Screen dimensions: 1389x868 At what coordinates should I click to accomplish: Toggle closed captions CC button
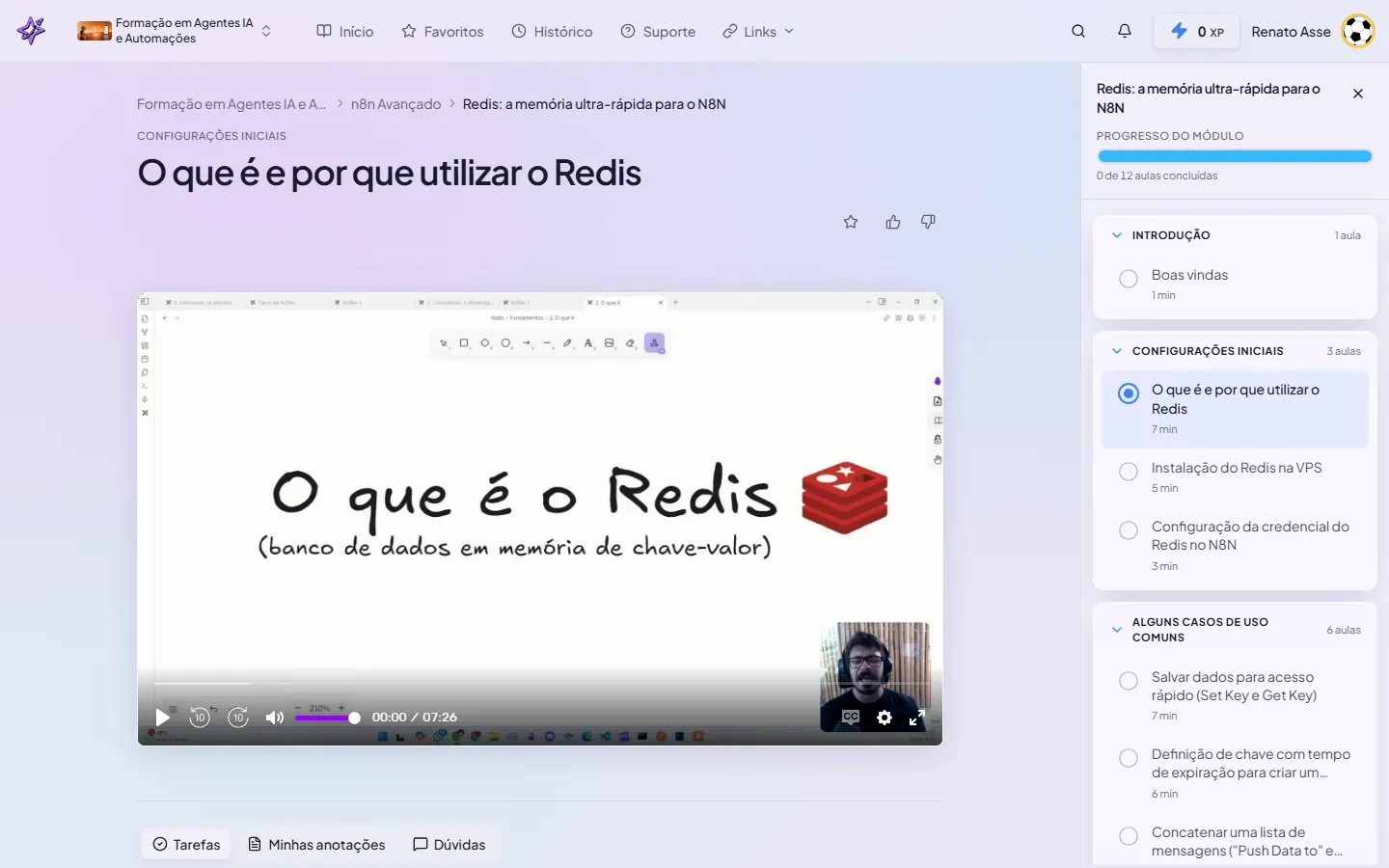pos(851,717)
